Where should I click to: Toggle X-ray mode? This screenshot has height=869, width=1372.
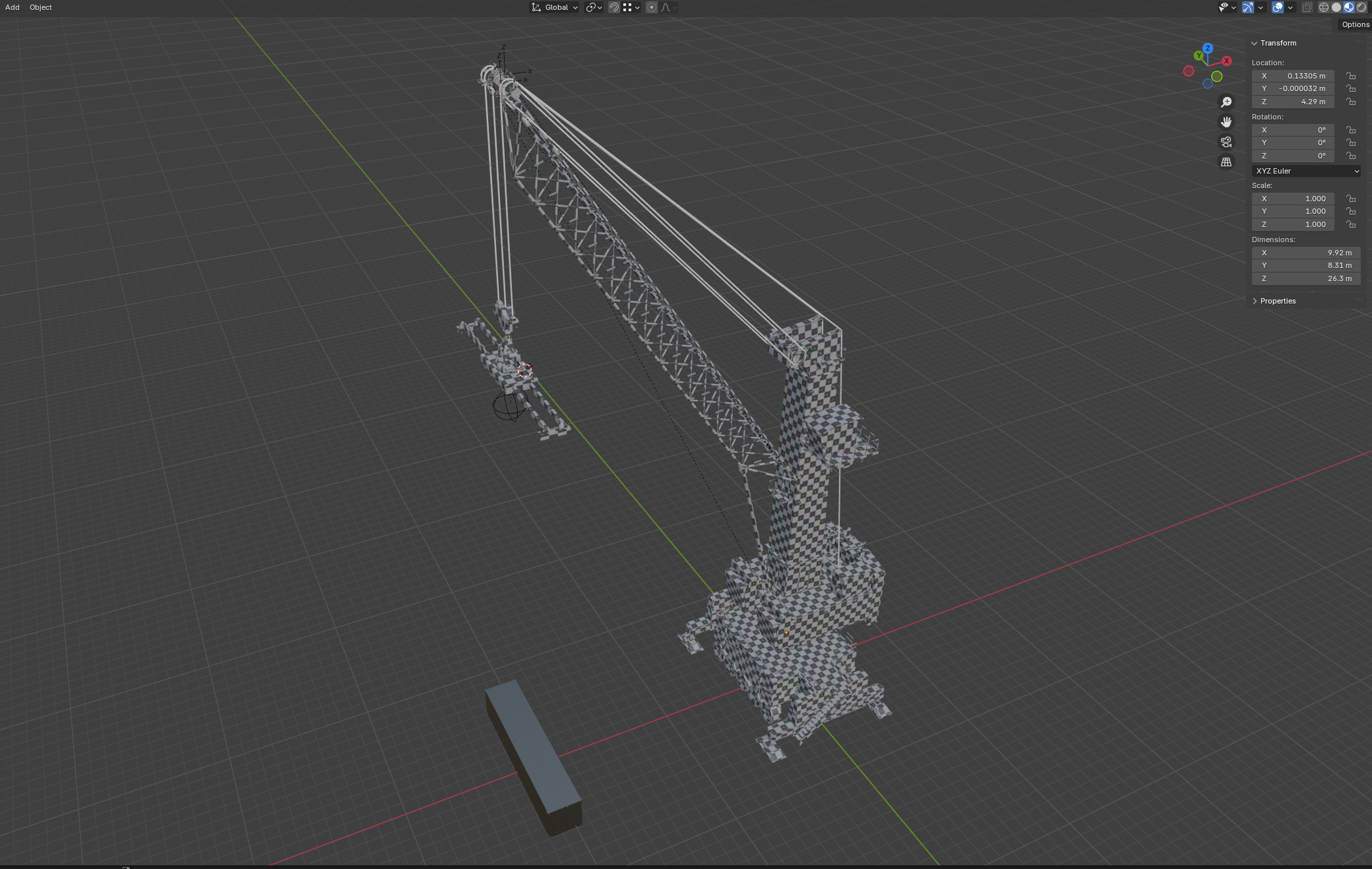click(x=1307, y=7)
